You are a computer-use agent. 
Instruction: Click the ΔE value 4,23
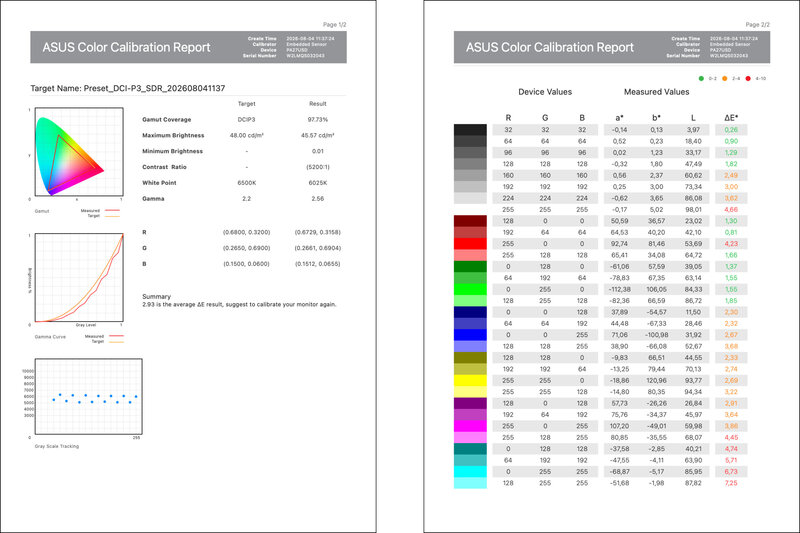click(x=731, y=244)
